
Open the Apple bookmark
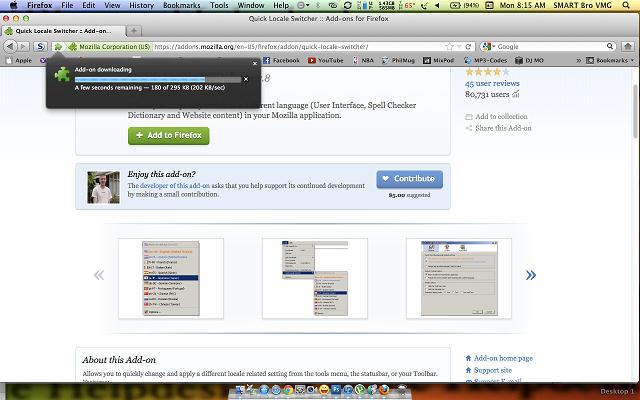[19, 60]
